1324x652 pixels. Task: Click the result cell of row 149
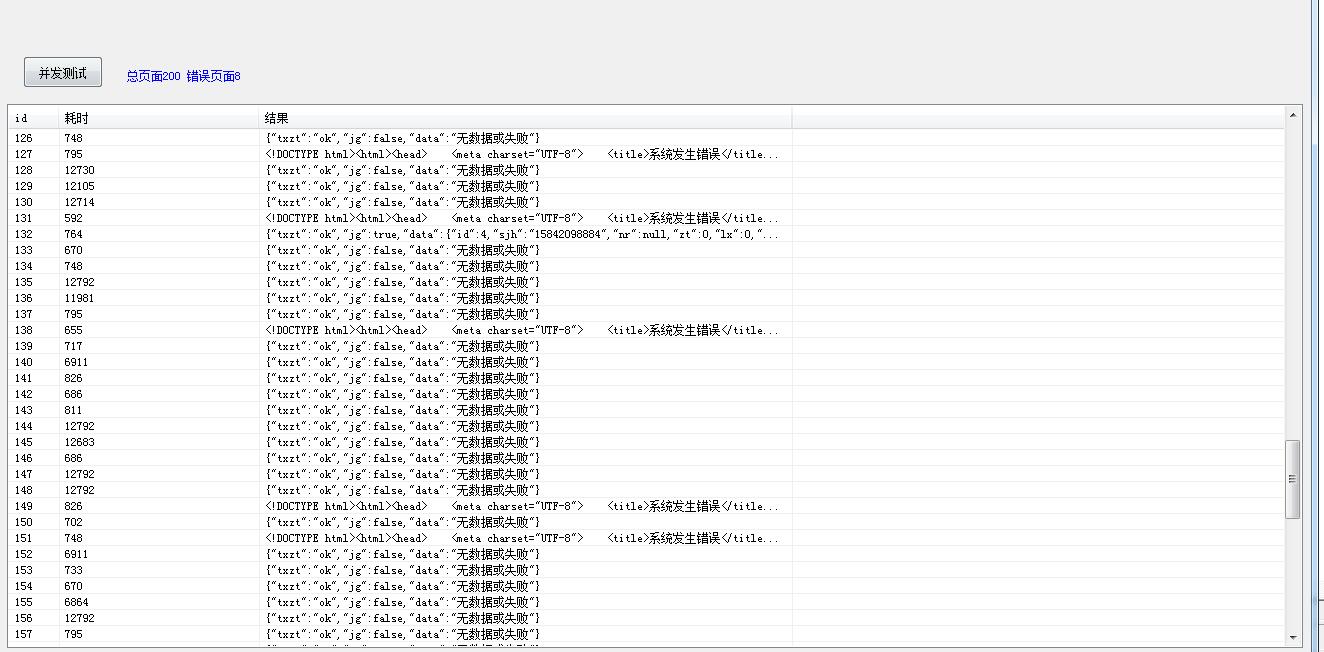point(520,506)
